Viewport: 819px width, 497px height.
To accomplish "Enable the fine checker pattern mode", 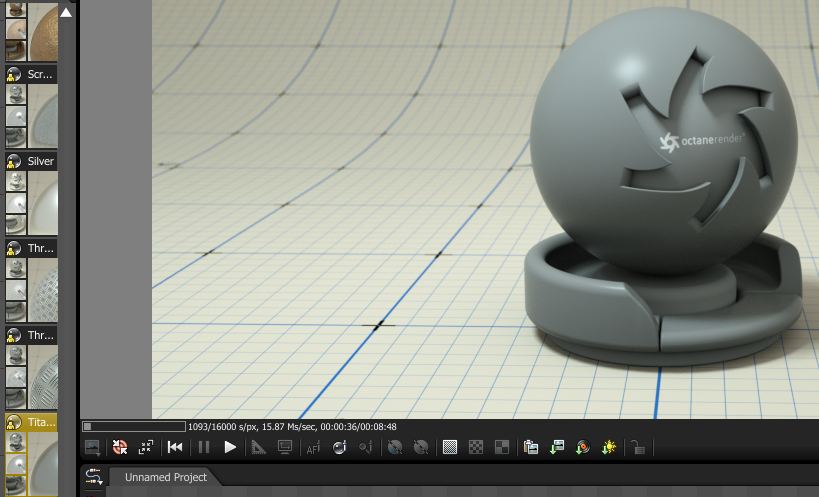I will pyautogui.click(x=450, y=447).
